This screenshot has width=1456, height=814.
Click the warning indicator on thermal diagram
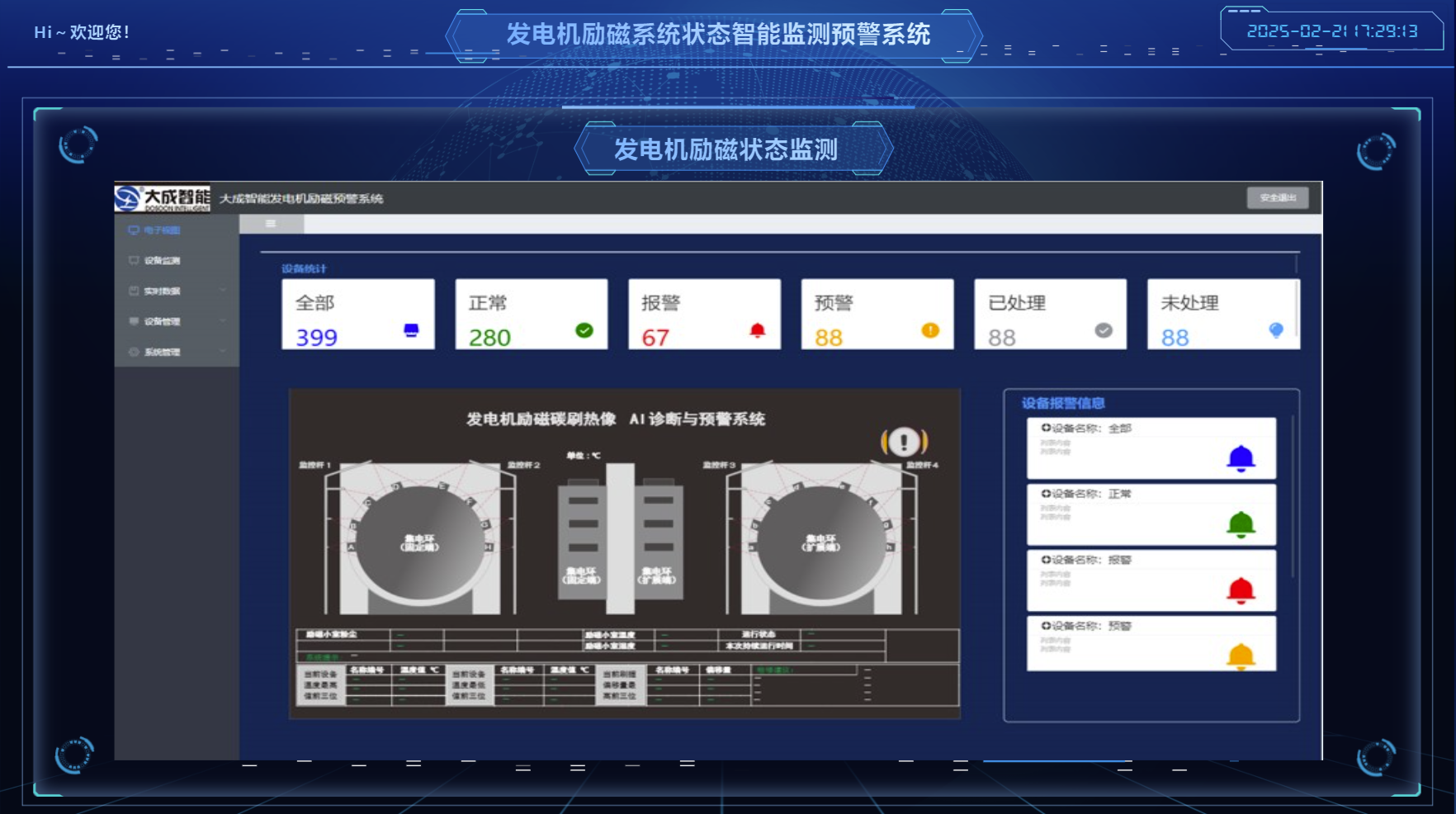904,442
